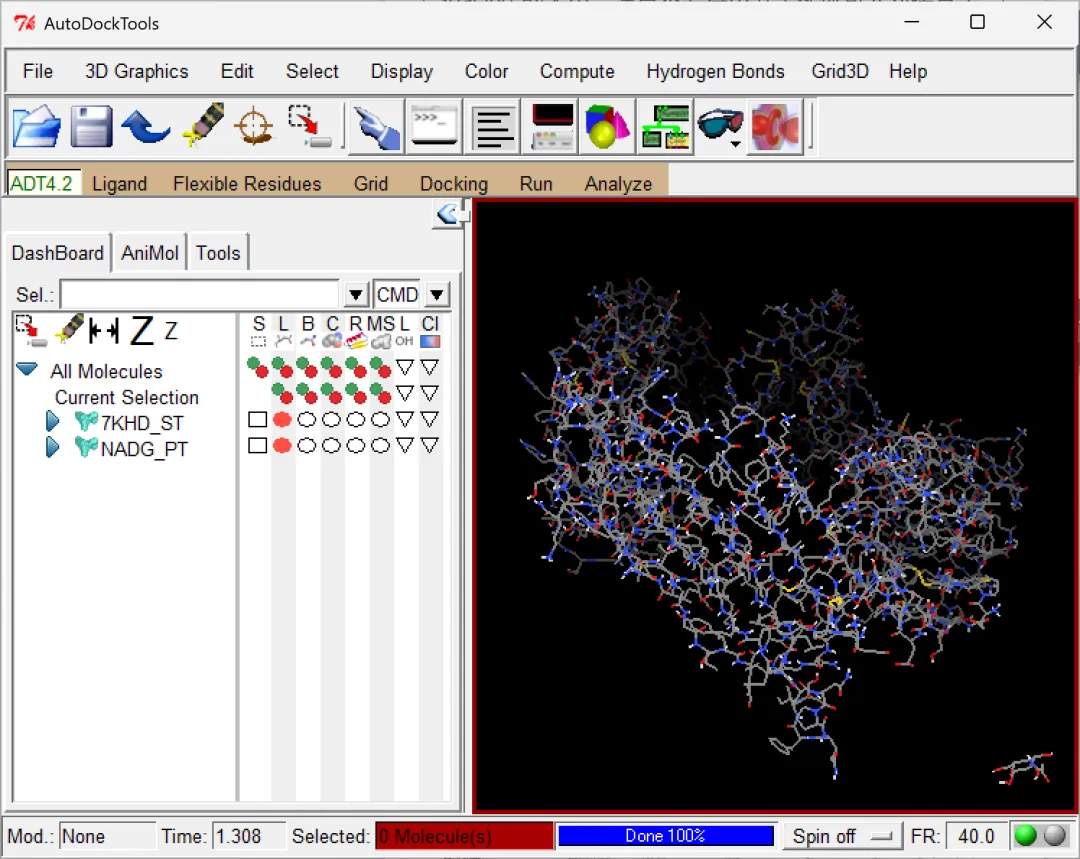Toggle select checkbox for 7KHD_ST
The height and width of the screenshot is (859, 1080).
(x=258, y=420)
